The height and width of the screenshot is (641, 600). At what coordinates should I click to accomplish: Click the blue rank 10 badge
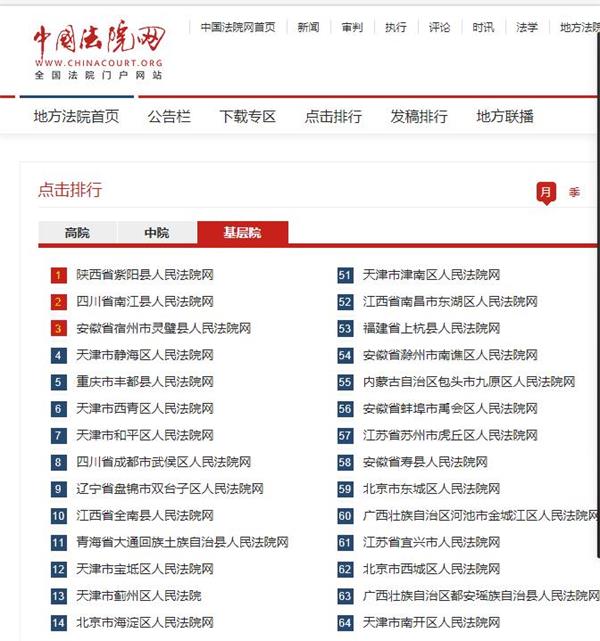pos(58,516)
